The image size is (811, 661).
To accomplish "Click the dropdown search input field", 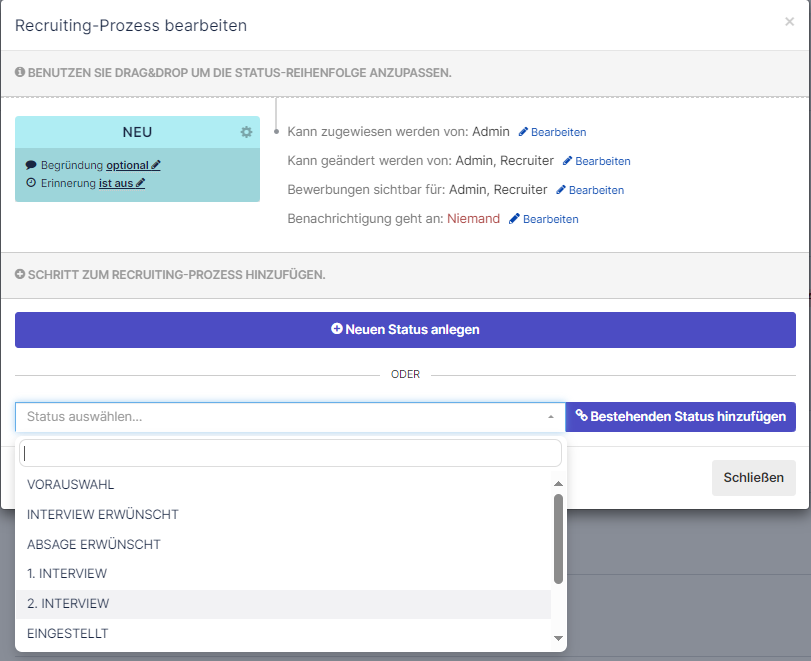I will coord(290,453).
